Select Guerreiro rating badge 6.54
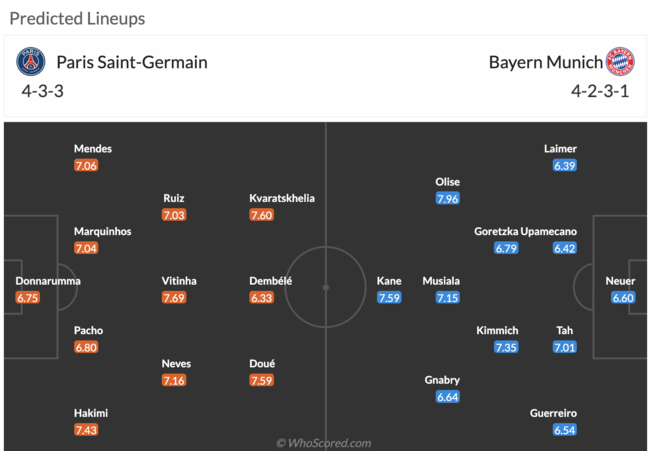 [x=565, y=430]
